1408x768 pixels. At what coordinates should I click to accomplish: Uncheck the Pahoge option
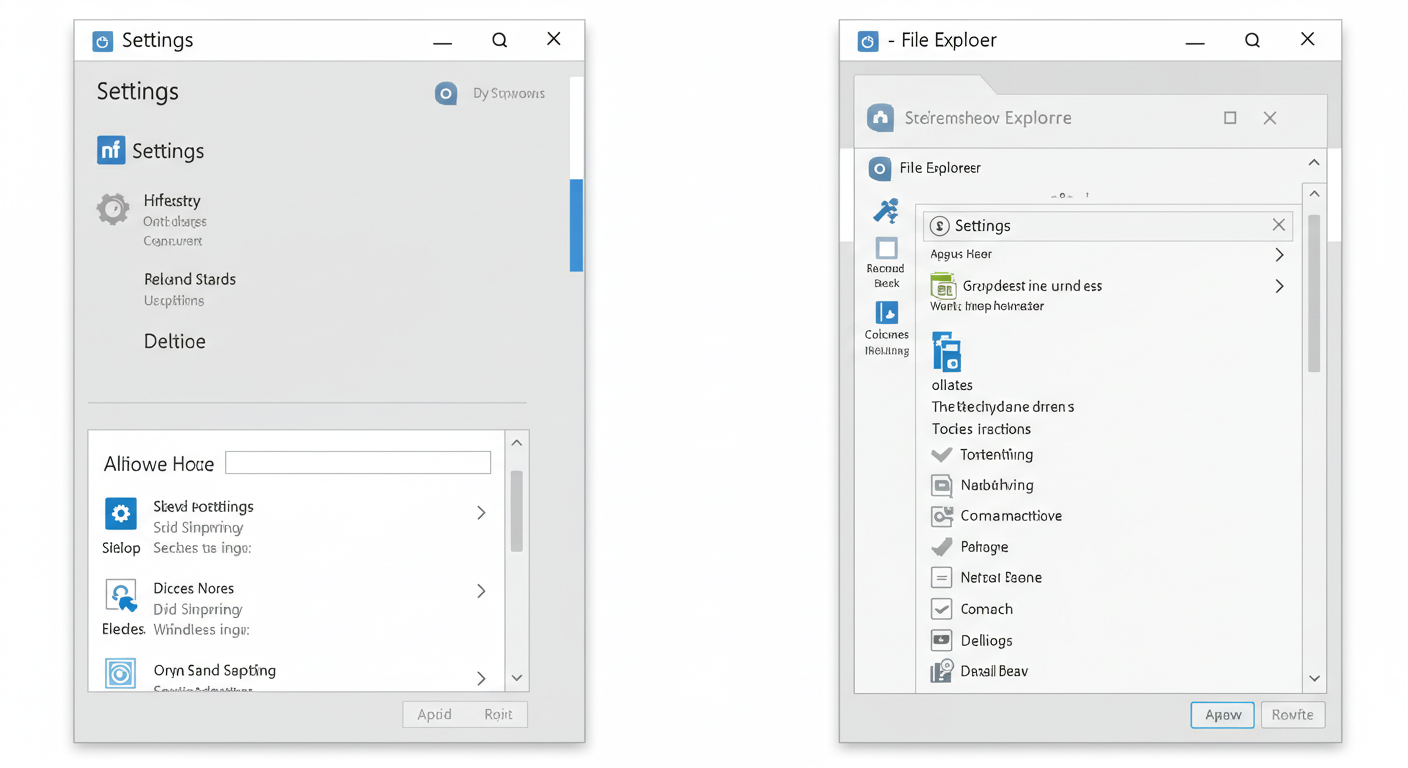coord(941,546)
